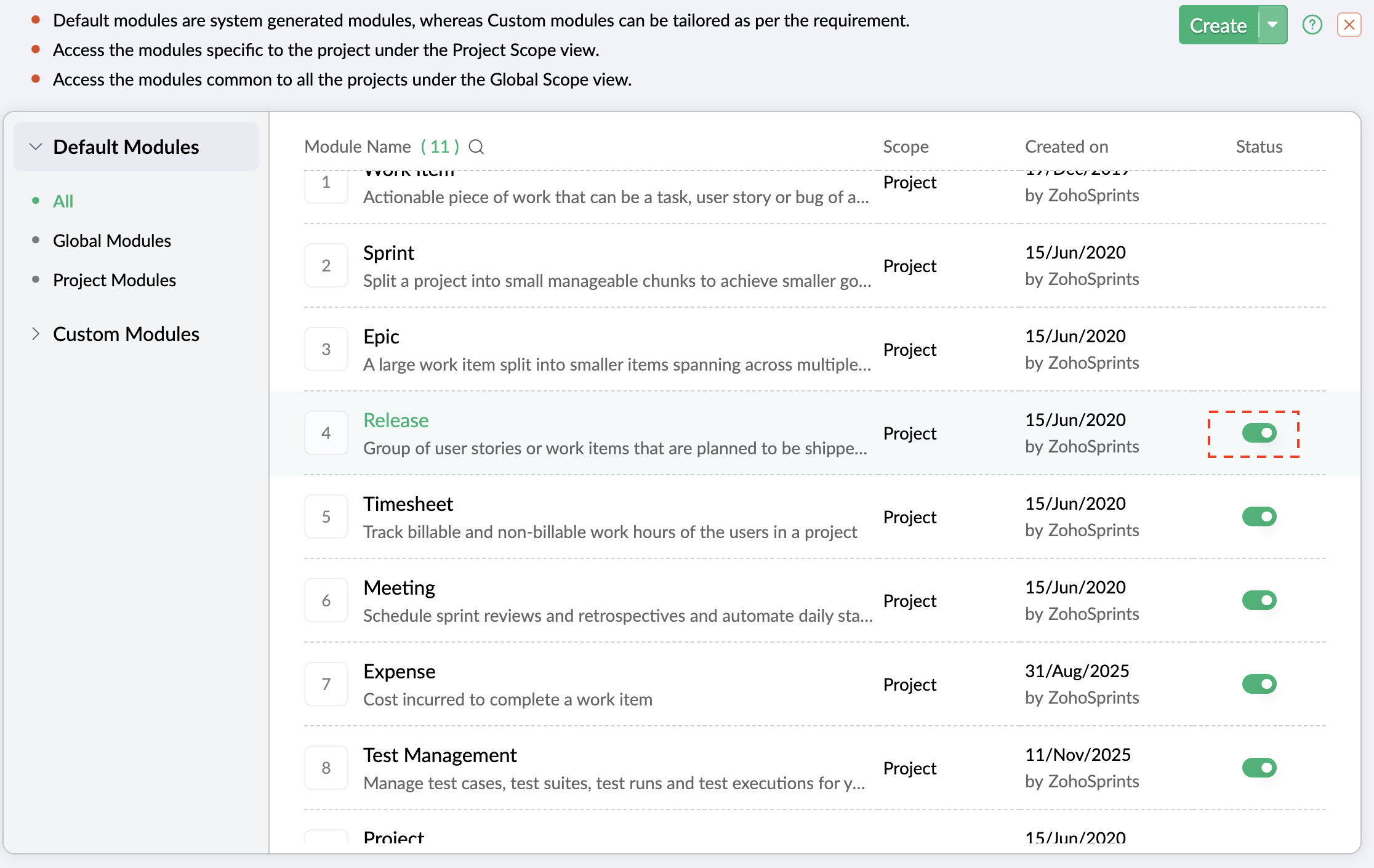This screenshot has width=1374, height=868.
Task: Toggle the Expense module status
Action: [x=1259, y=685]
